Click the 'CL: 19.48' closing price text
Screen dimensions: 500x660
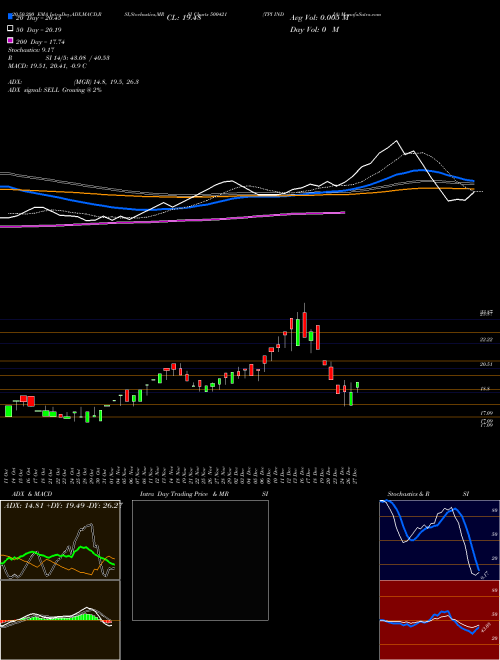tap(184, 18)
